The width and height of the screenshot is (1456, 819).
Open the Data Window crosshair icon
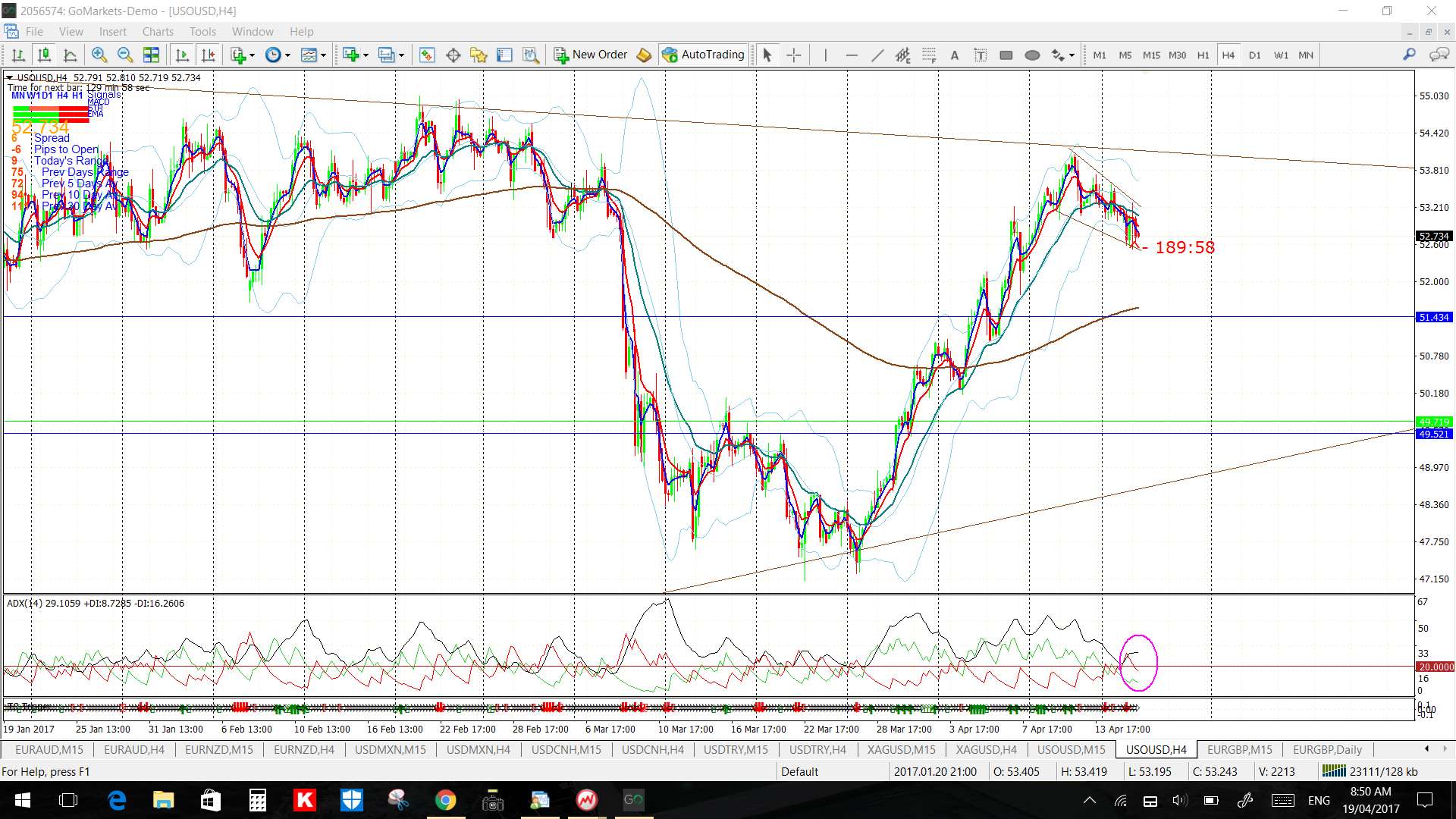(x=453, y=55)
